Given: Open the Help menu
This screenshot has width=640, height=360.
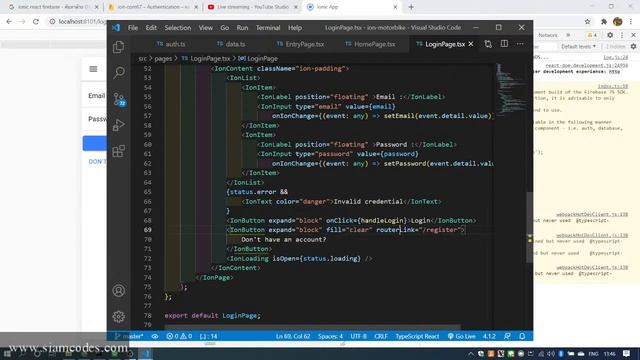Looking at the screenshot, I should 295,28.
